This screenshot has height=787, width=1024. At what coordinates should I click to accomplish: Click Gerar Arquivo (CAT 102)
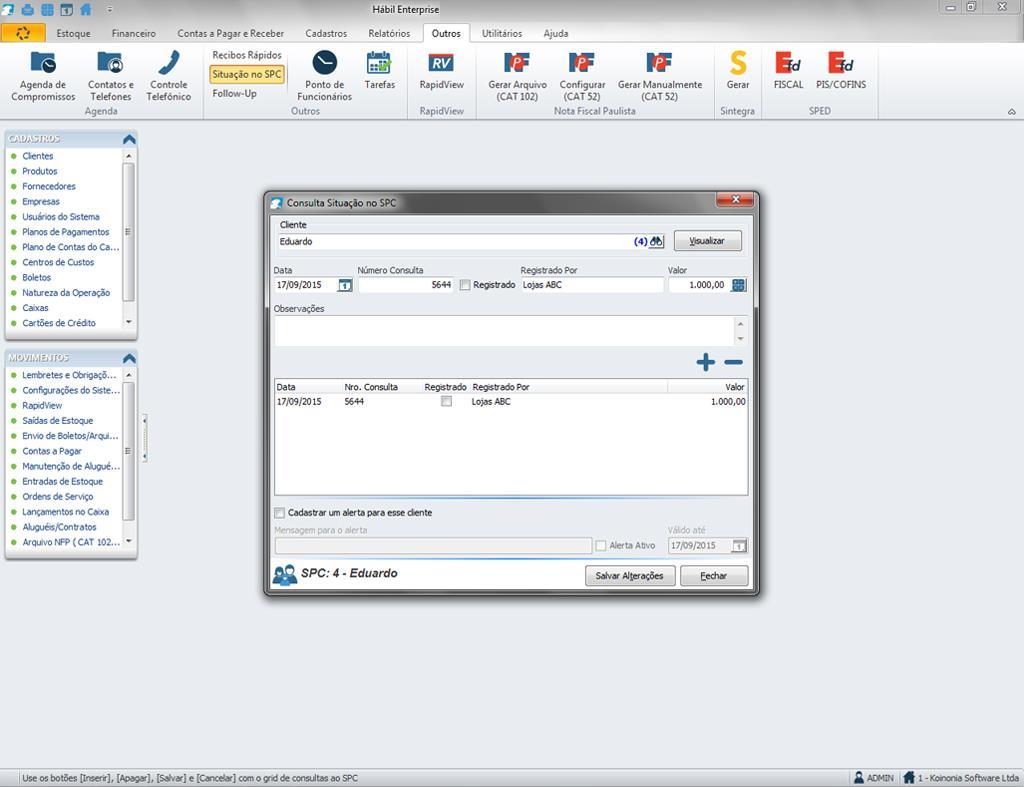tap(517, 76)
